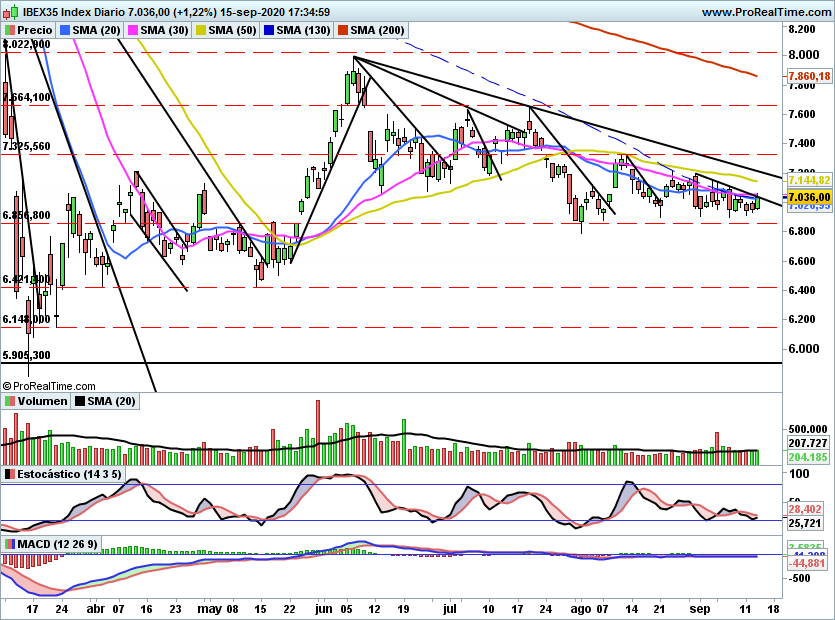Screen dimensions: 835x620
Task: Click the Volumen indicator icon
Action: [x=10, y=399]
